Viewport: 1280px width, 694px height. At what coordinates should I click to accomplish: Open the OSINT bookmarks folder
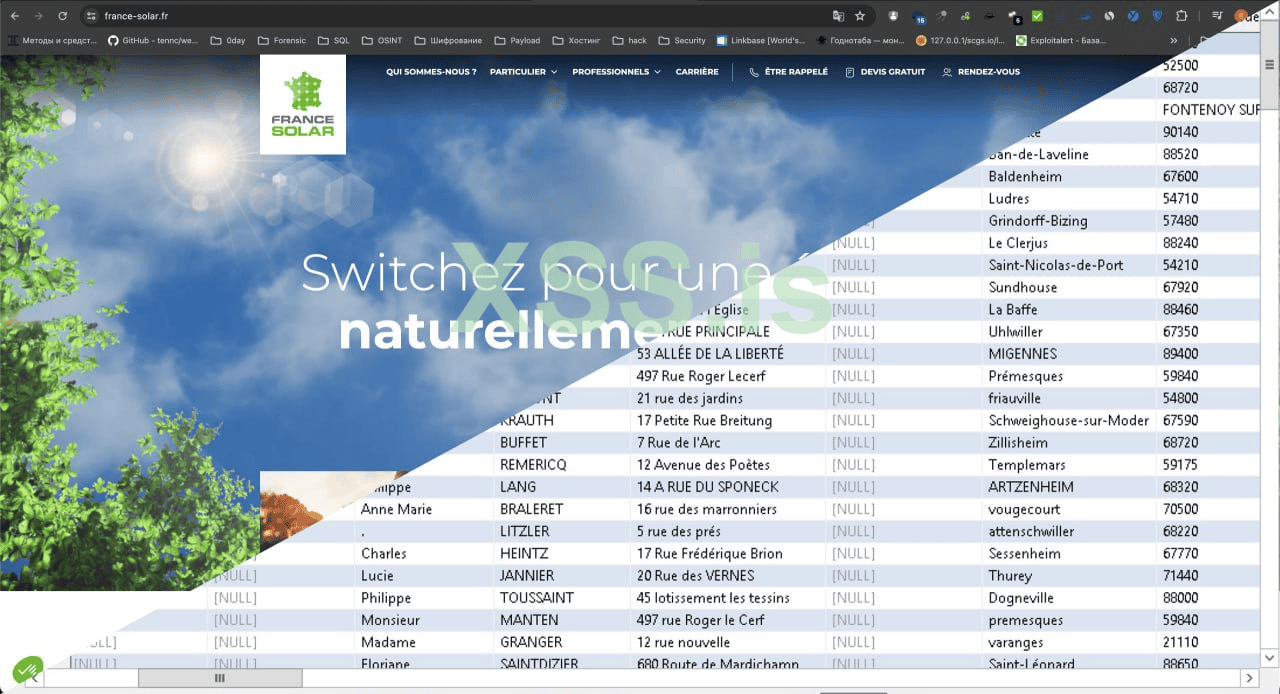[382, 41]
